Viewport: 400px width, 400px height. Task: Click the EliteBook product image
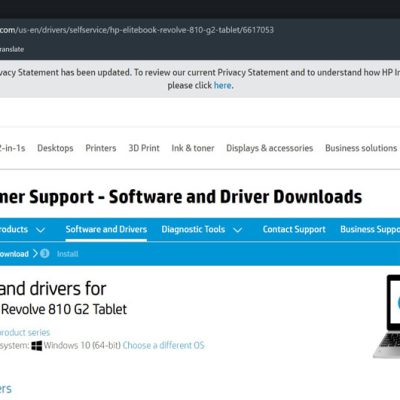387,317
